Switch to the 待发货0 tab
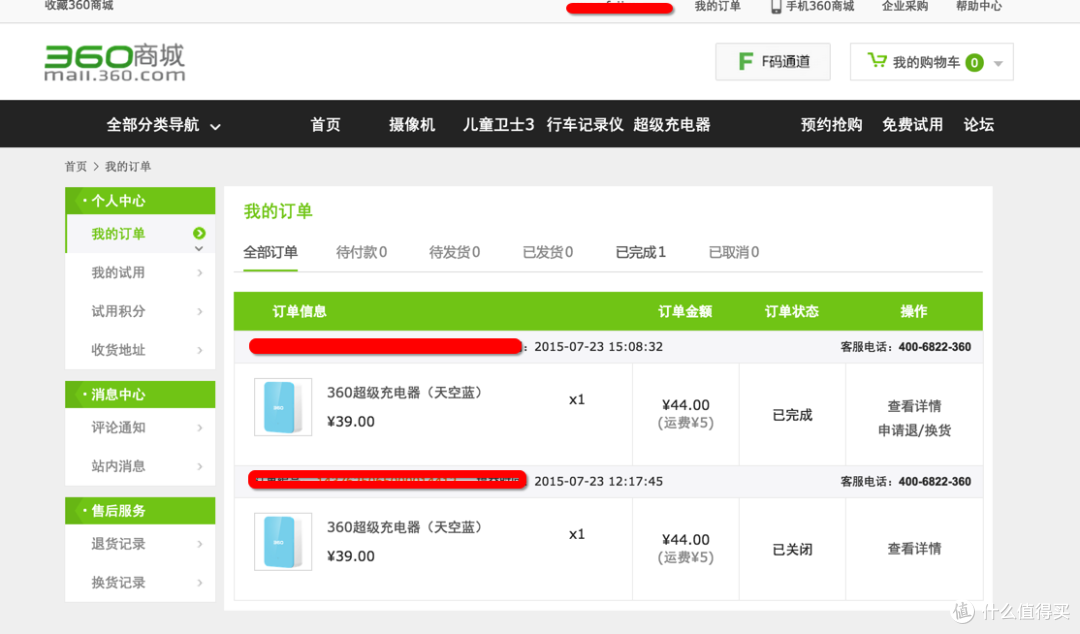 point(455,252)
